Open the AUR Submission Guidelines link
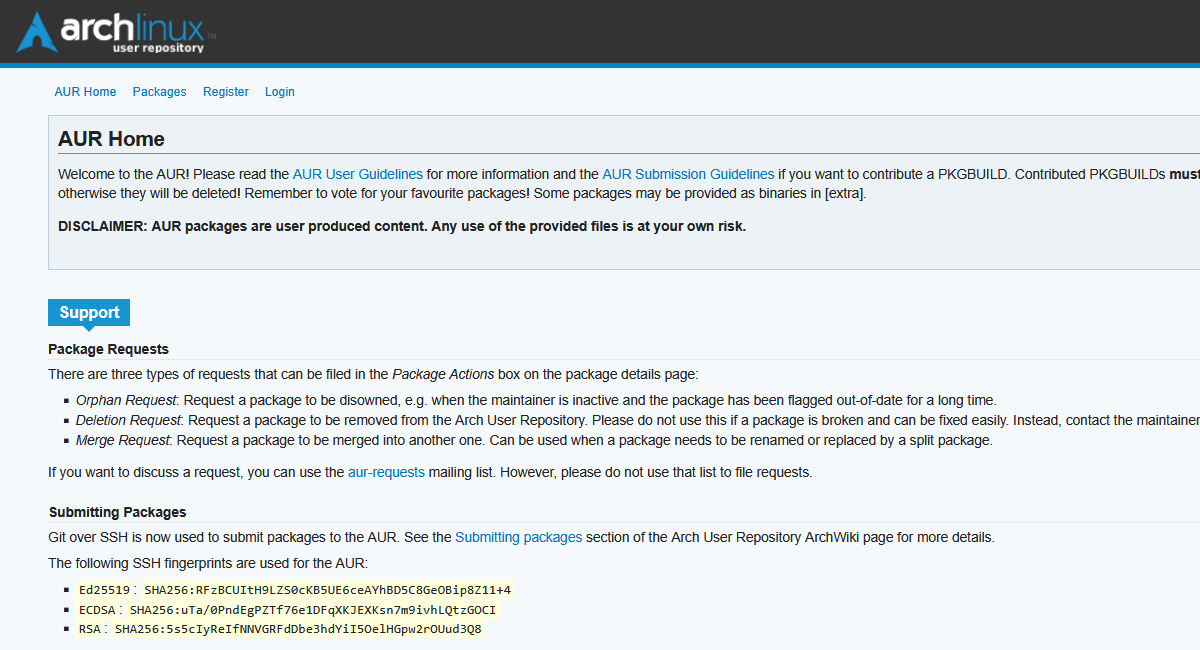The width and height of the screenshot is (1200, 650). (688, 174)
